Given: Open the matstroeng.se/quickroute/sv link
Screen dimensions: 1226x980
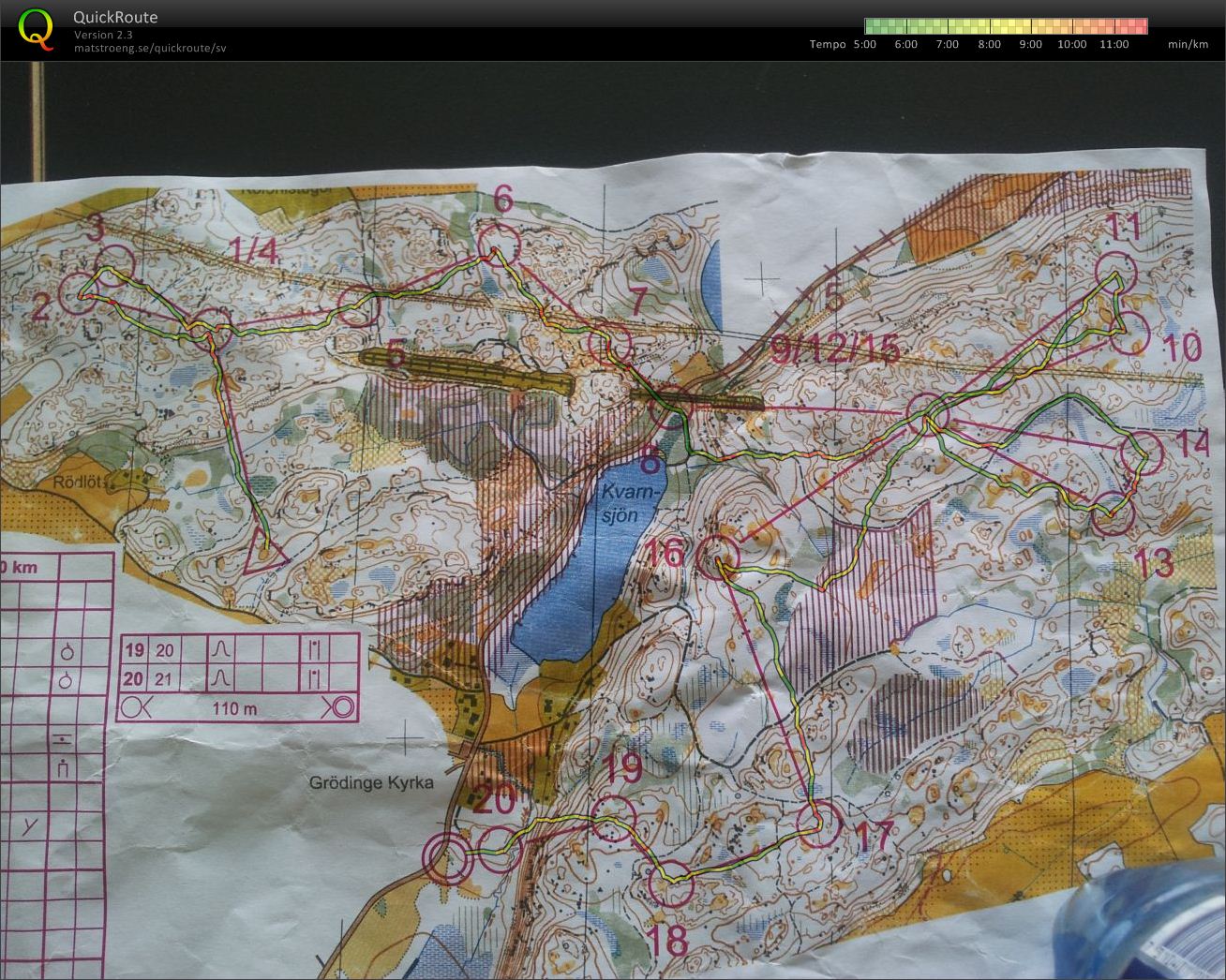Looking at the screenshot, I should click(150, 48).
